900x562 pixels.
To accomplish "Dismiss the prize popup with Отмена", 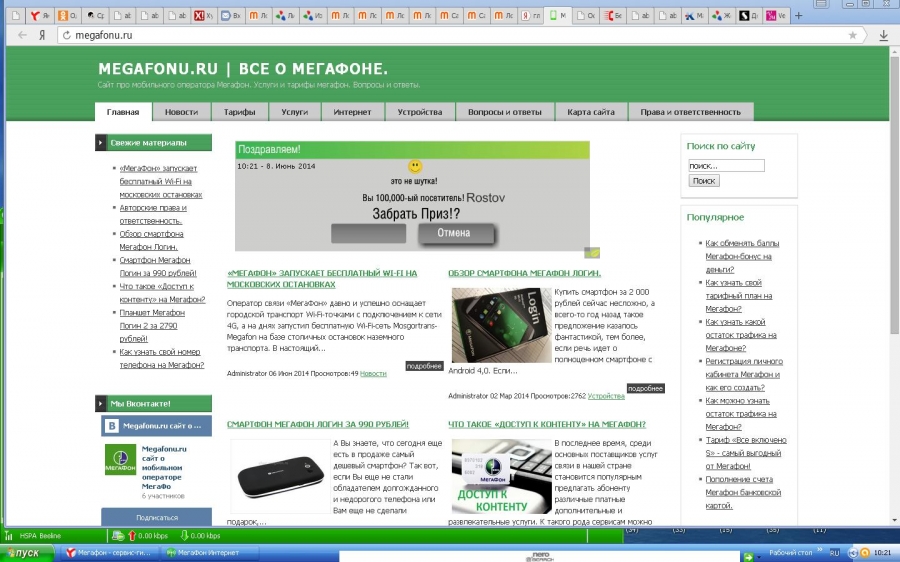I will pyautogui.click(x=456, y=233).
